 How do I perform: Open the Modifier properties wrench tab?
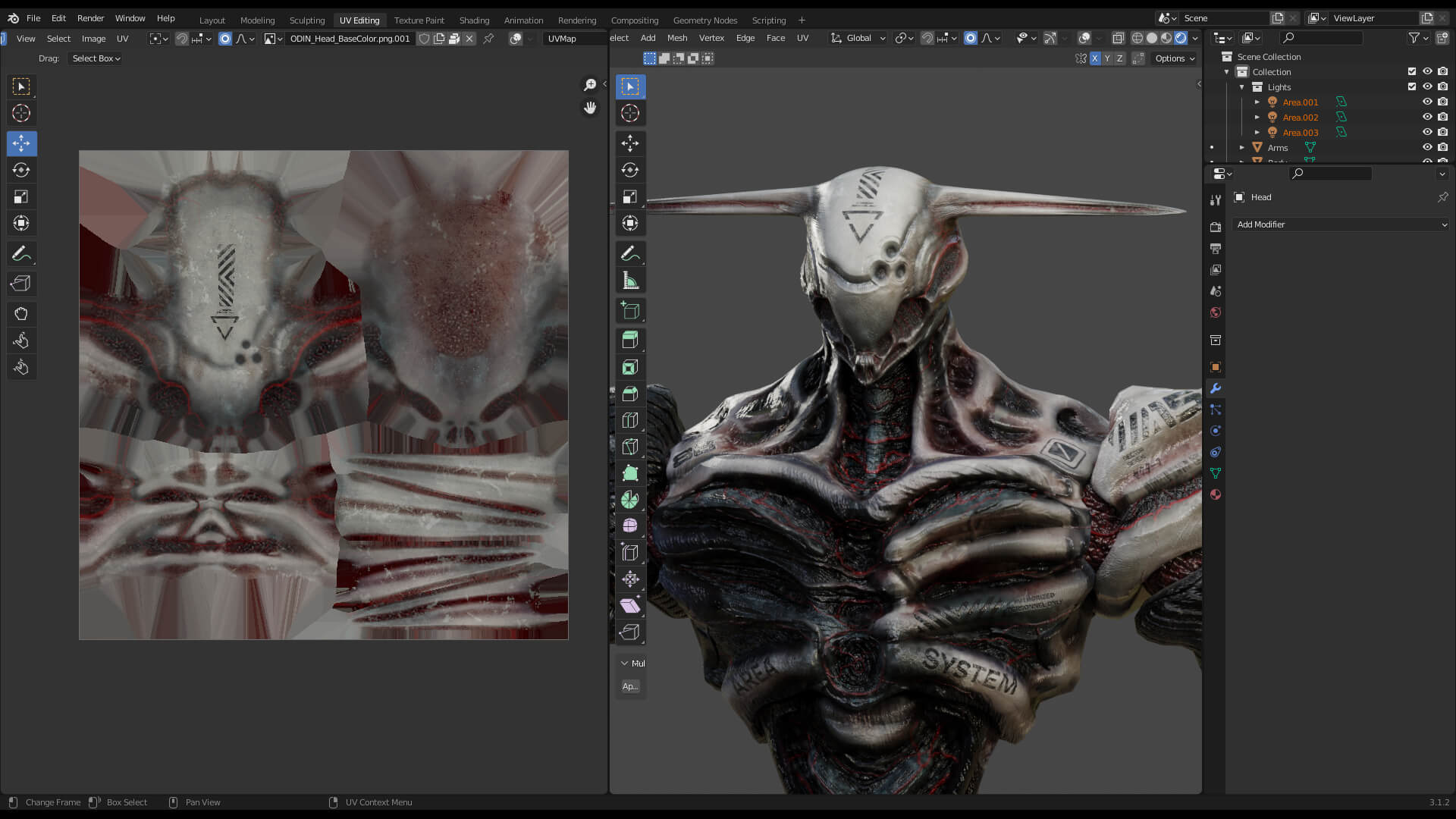click(x=1216, y=388)
